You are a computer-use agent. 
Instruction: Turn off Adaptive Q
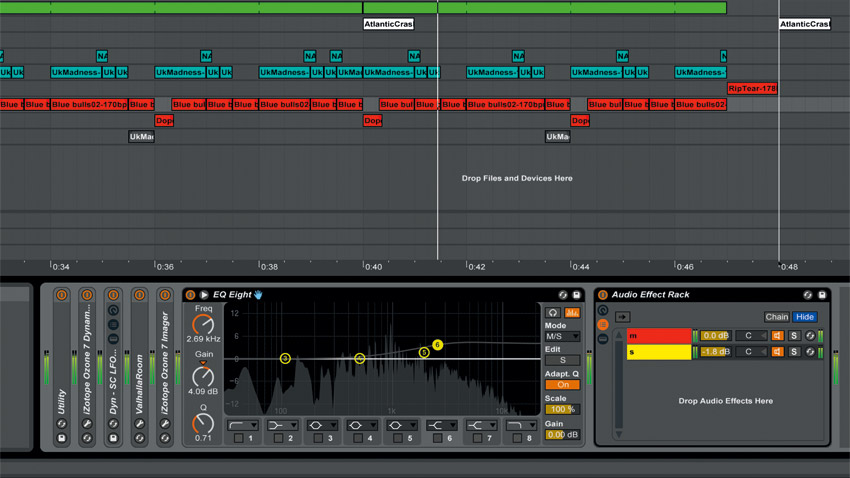pos(562,384)
